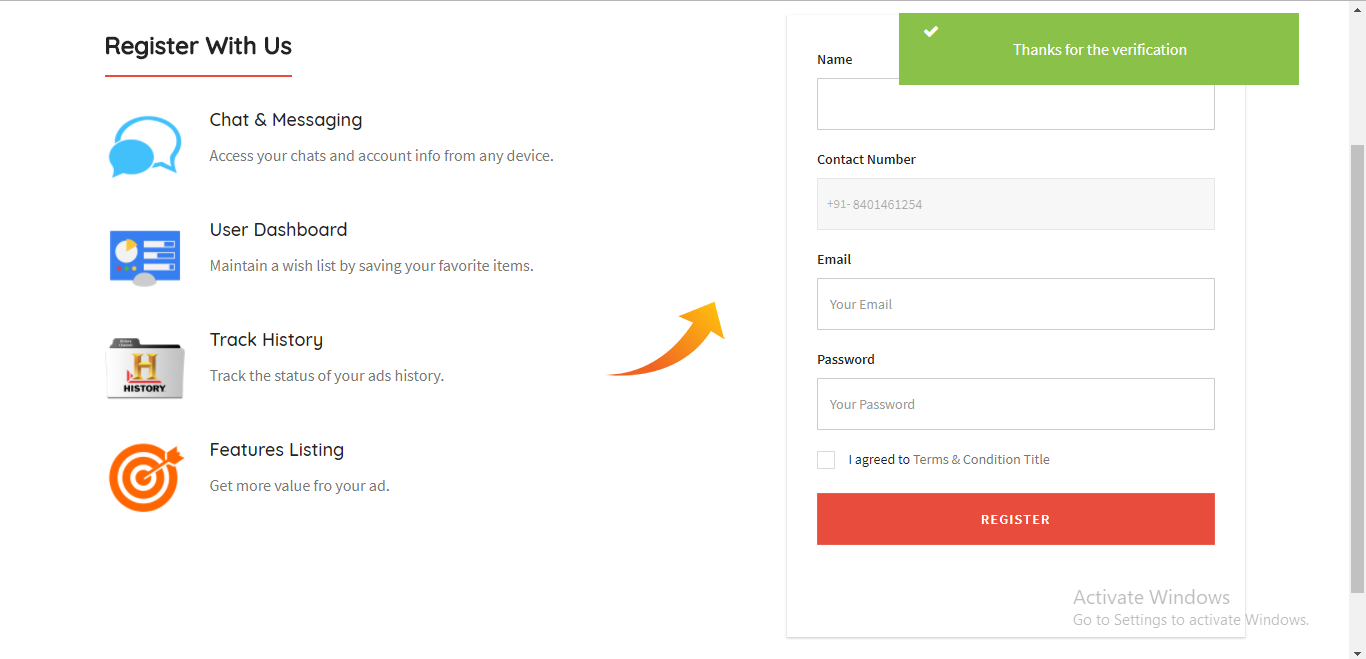The width and height of the screenshot is (1366, 659).
Task: Click the Chat & Messaging heading
Action: click(286, 120)
